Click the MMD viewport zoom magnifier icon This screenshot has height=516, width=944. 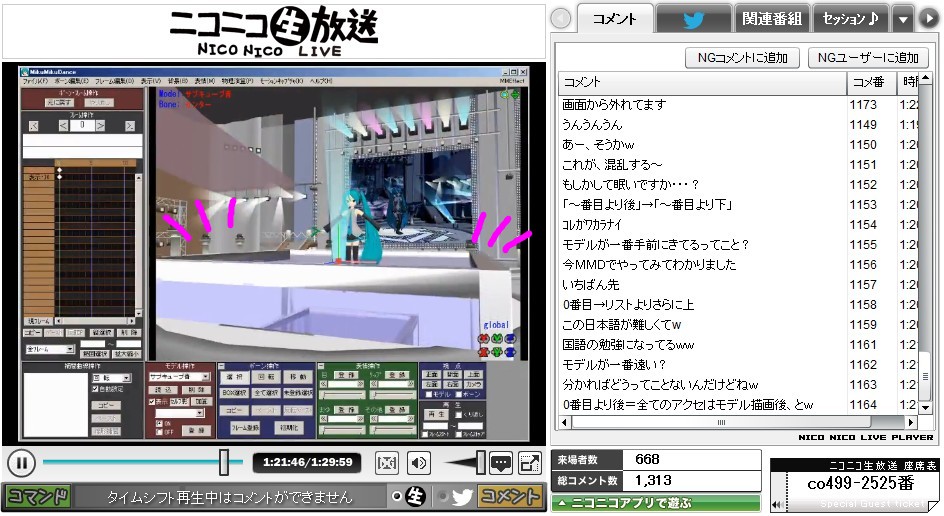505,95
